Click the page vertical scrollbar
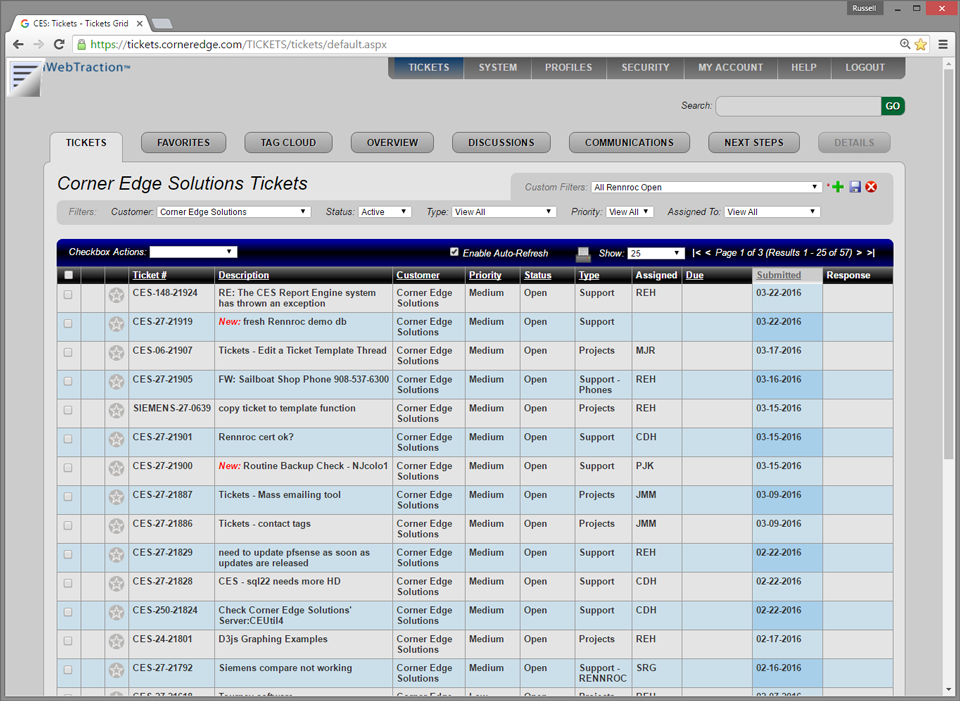 949,263
